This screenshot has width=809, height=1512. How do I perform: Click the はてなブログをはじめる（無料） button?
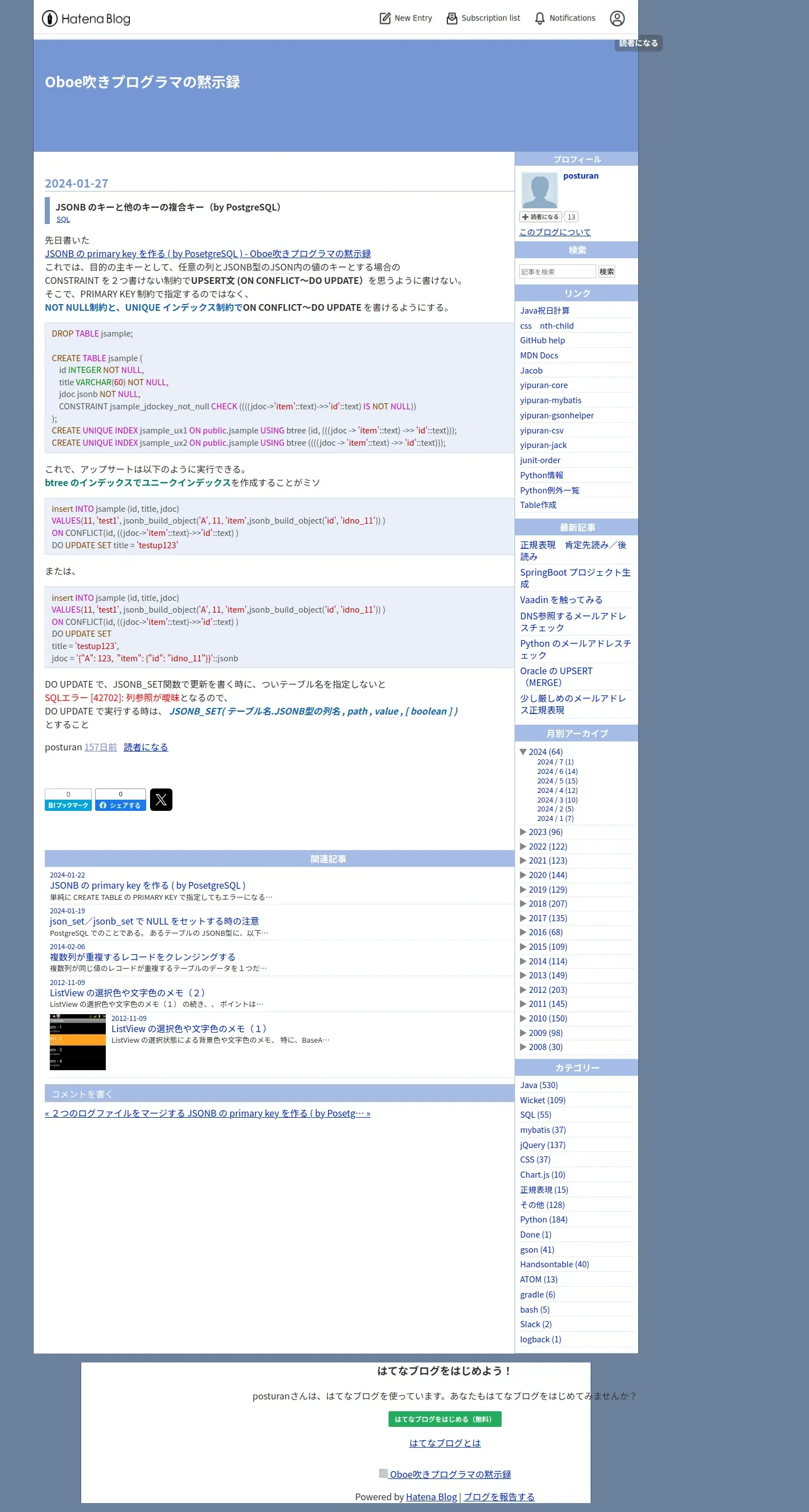445,1418
